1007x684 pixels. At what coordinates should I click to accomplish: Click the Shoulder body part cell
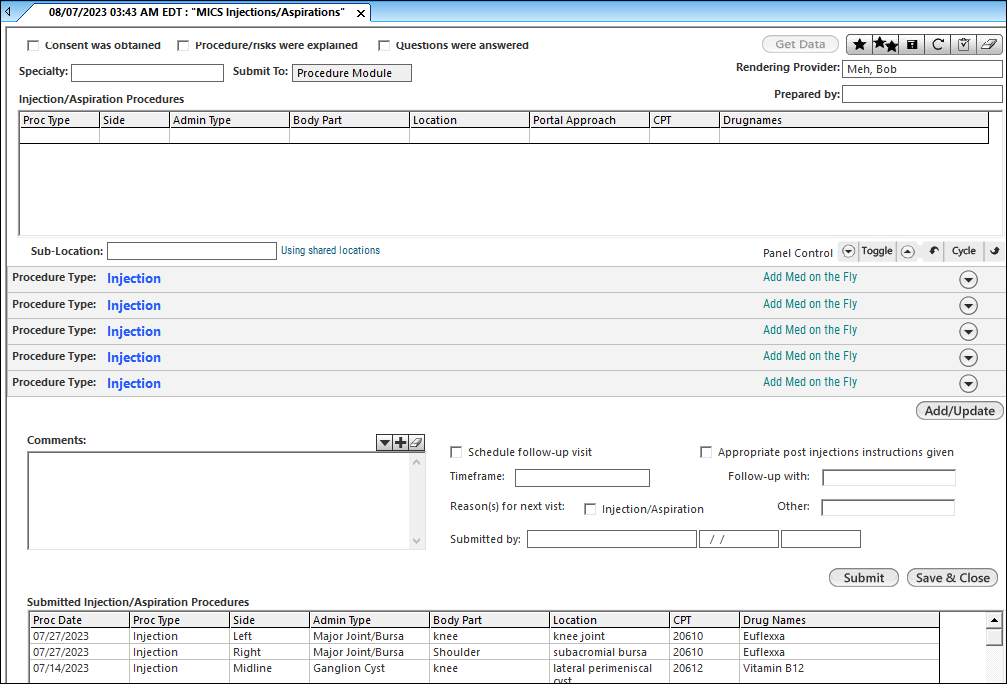(x=489, y=652)
